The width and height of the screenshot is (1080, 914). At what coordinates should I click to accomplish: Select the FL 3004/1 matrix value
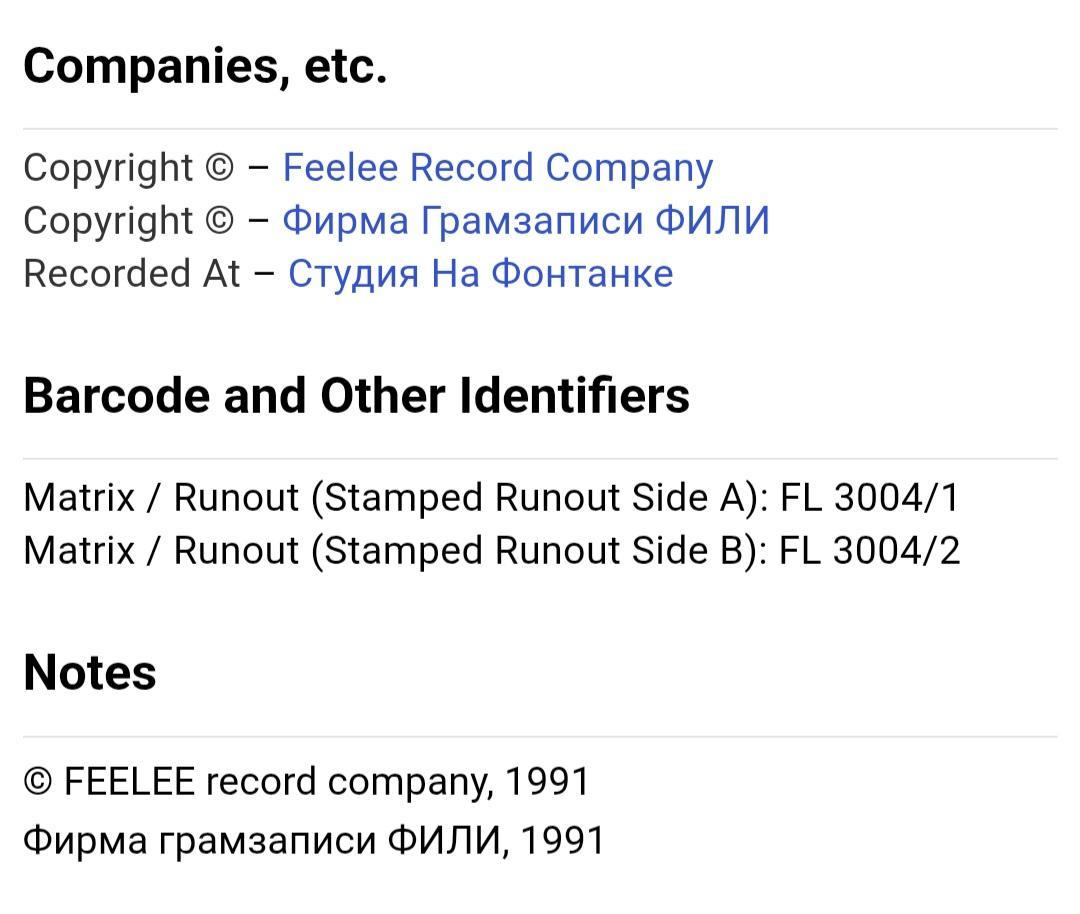869,497
